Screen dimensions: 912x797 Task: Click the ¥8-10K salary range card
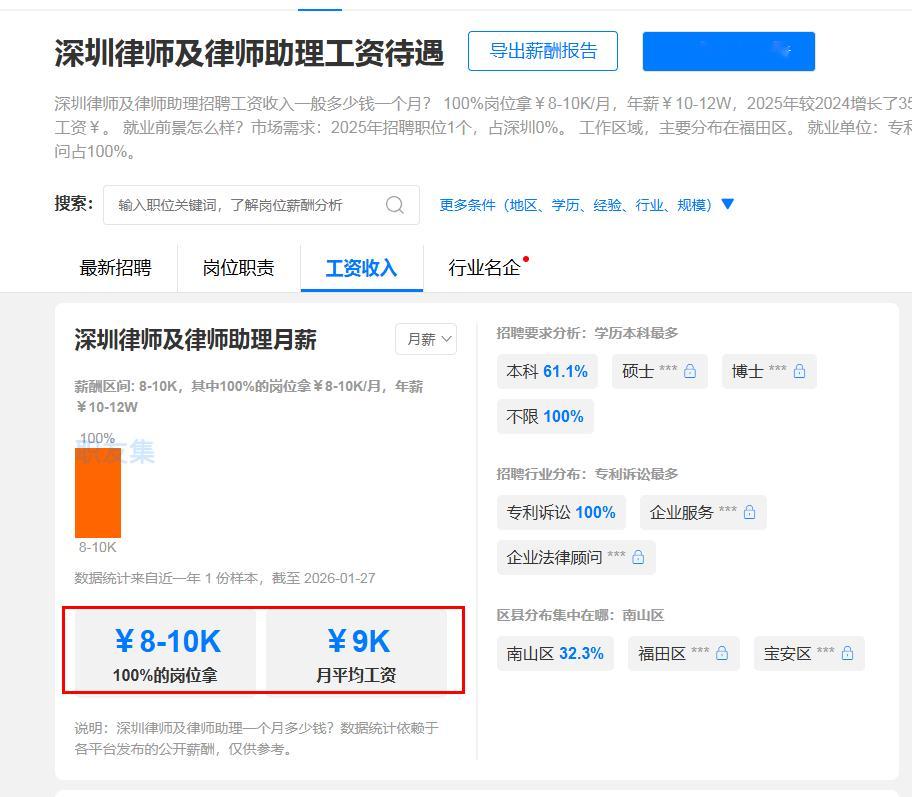[x=166, y=652]
